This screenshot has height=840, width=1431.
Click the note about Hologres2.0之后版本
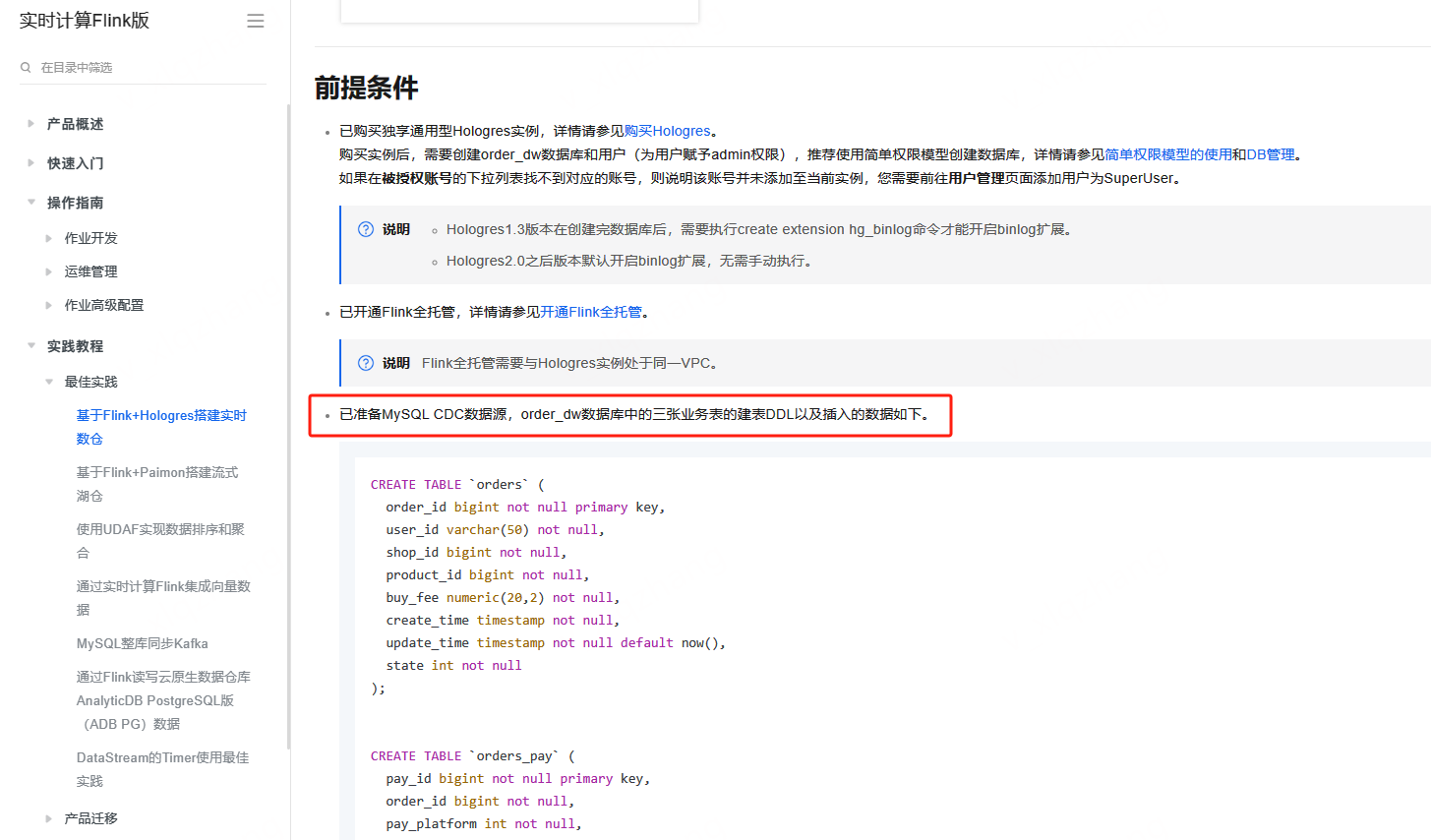click(629, 261)
